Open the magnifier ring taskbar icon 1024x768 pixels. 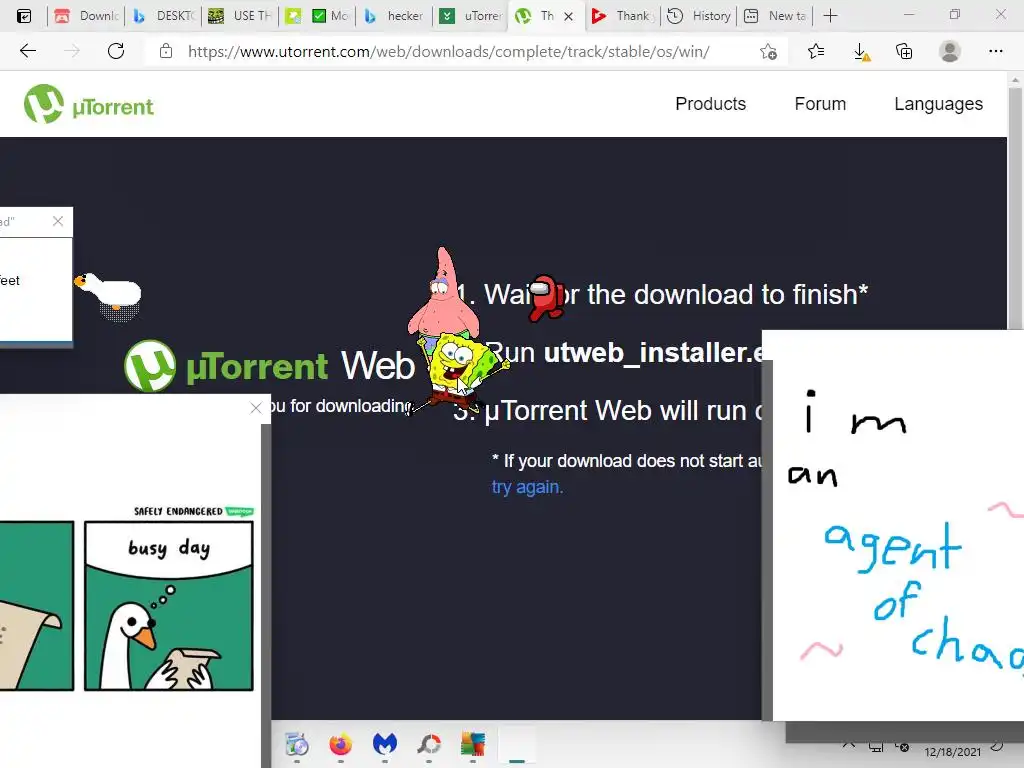click(x=429, y=744)
